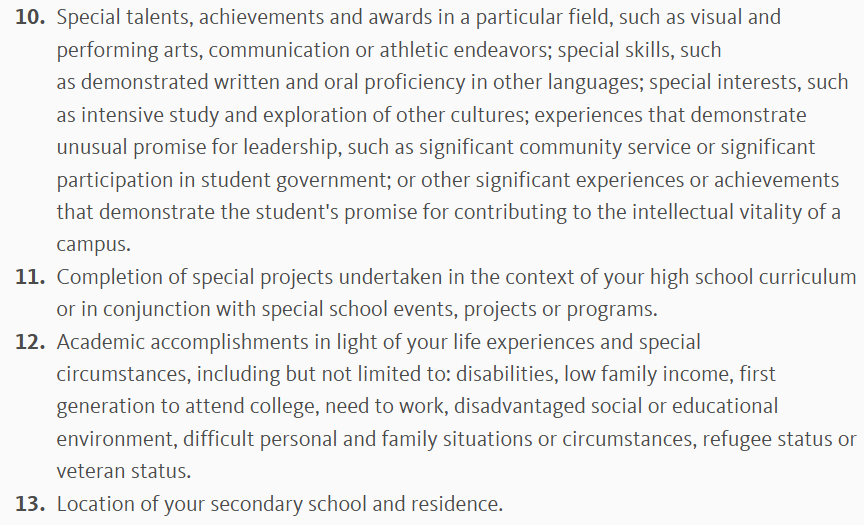The image size is (864, 525).
Task: Click the list number 13
Action: [x=31, y=504]
